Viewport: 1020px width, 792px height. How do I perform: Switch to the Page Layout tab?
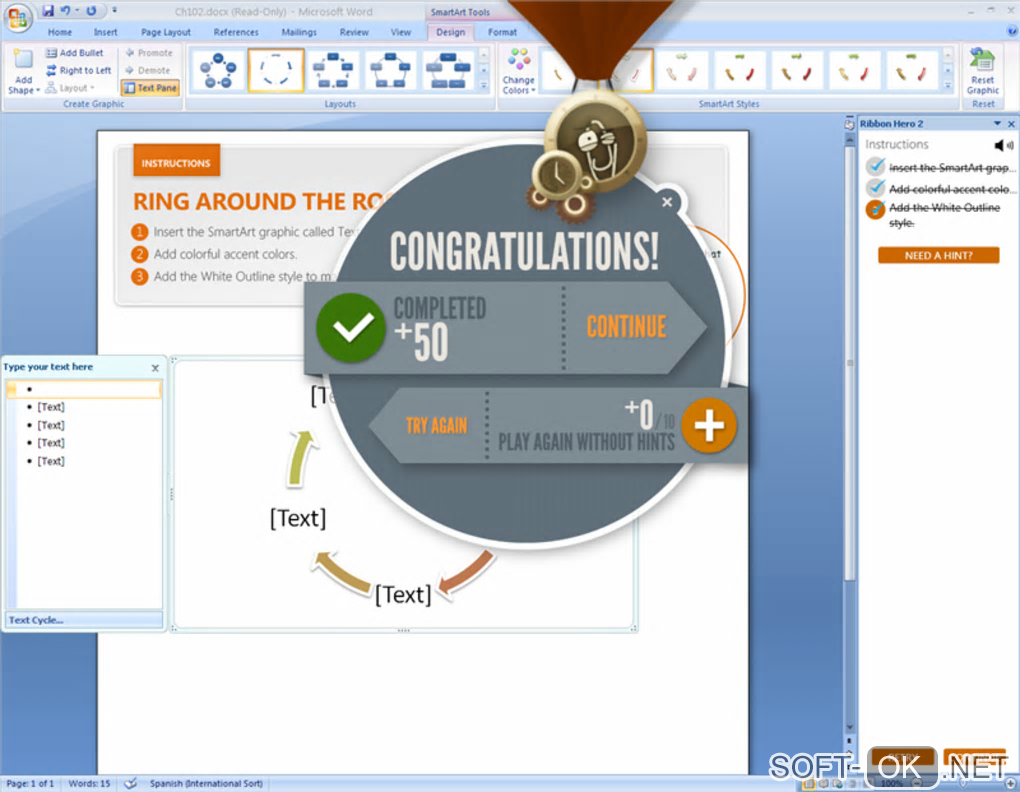click(x=166, y=32)
